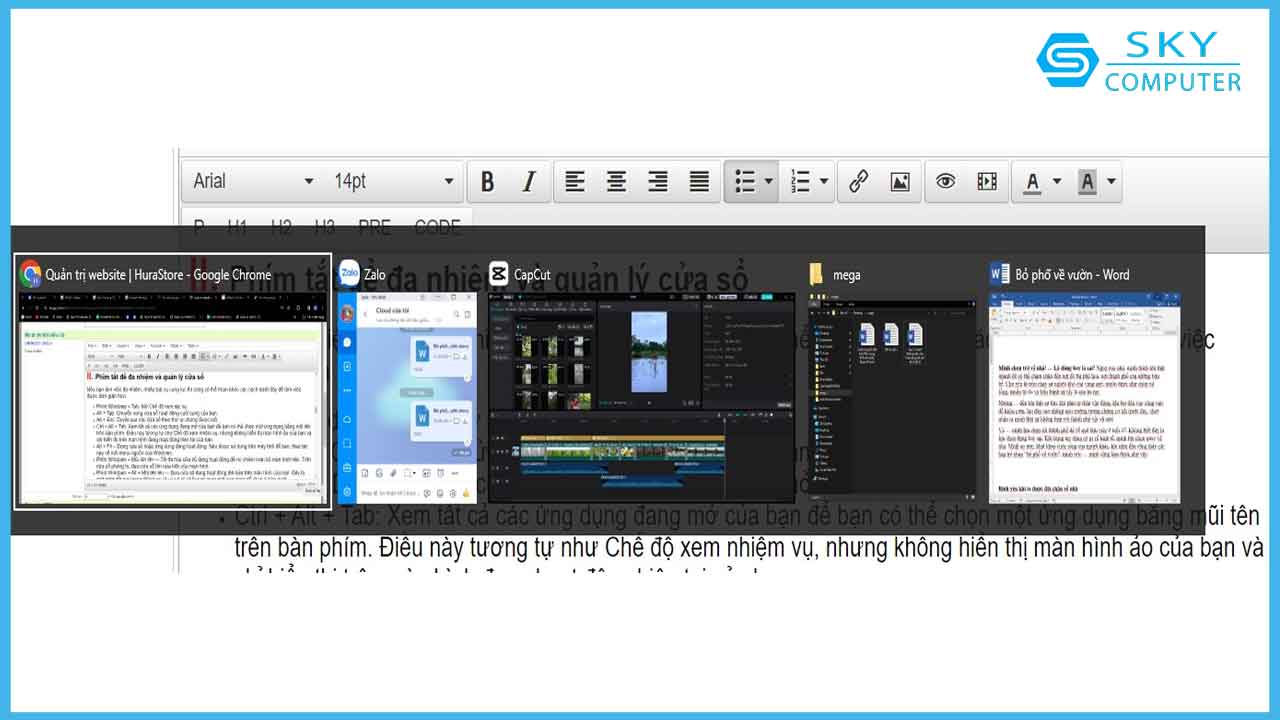Switch to Bỏ phố về vườn Word window
This screenshot has width=1280, height=720.
pos(1084,381)
